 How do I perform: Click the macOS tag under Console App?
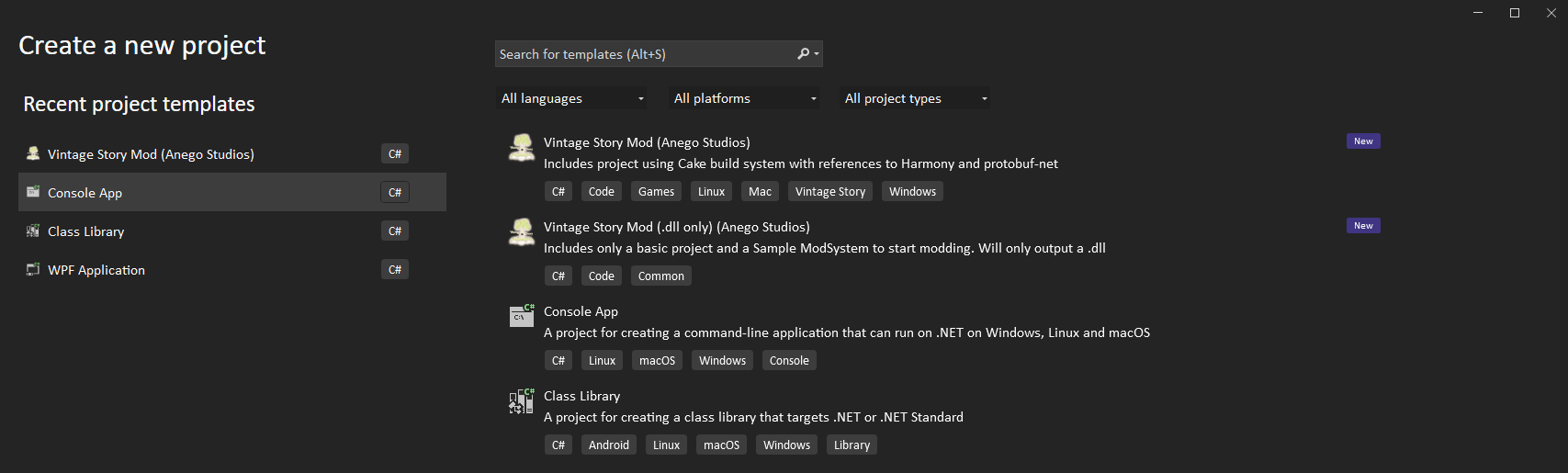coord(657,361)
